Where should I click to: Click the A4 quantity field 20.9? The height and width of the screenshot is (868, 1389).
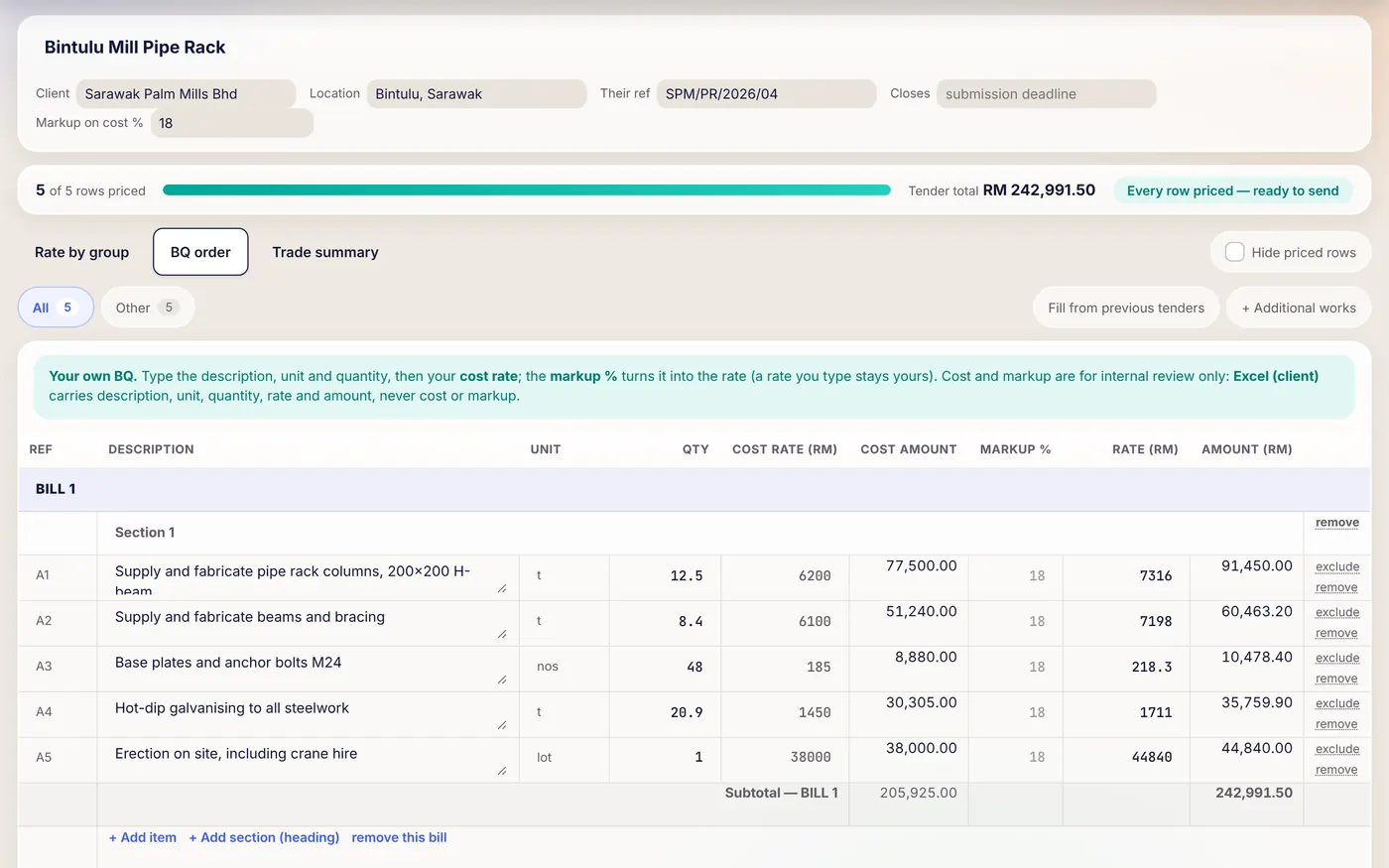(x=665, y=712)
